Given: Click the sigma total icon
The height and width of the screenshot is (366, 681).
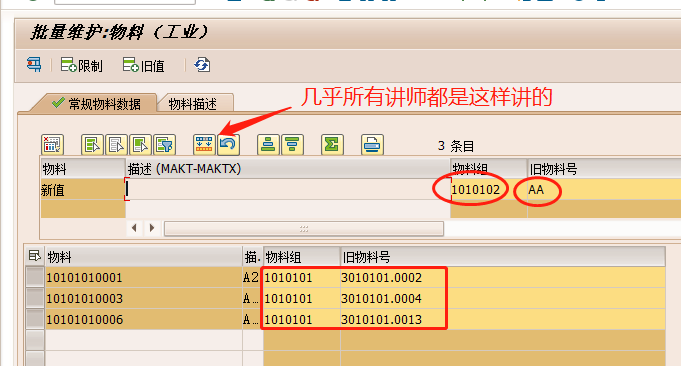Looking at the screenshot, I should (332, 145).
